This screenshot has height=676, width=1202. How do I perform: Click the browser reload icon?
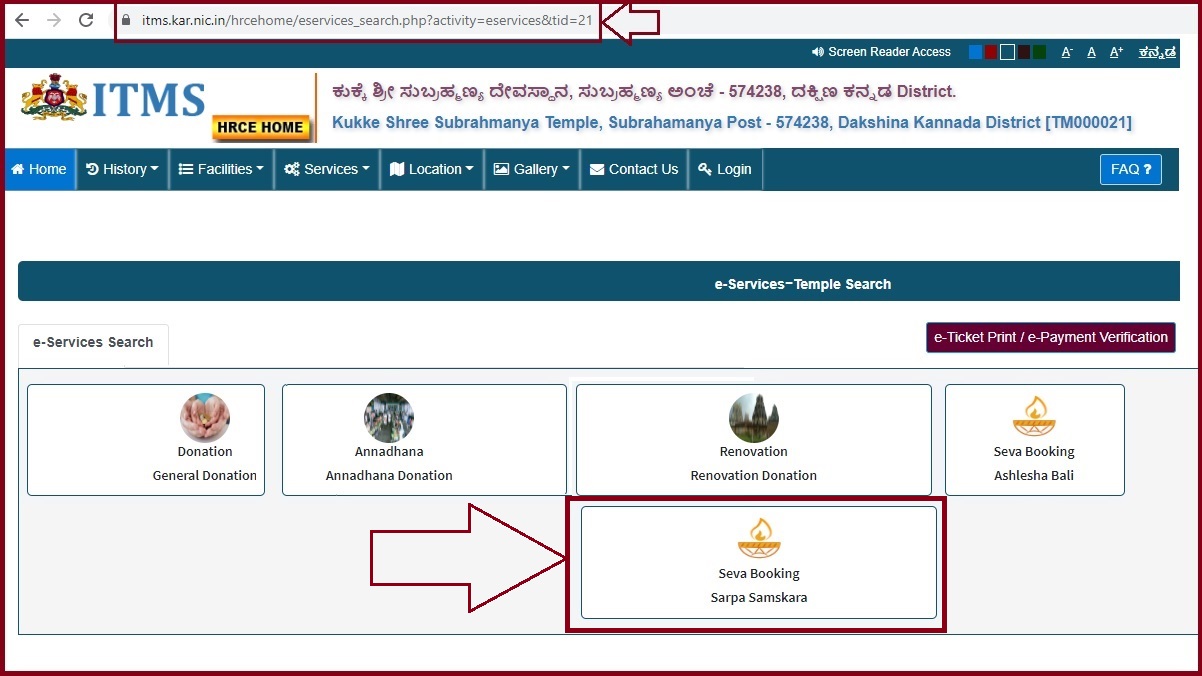coord(86,20)
